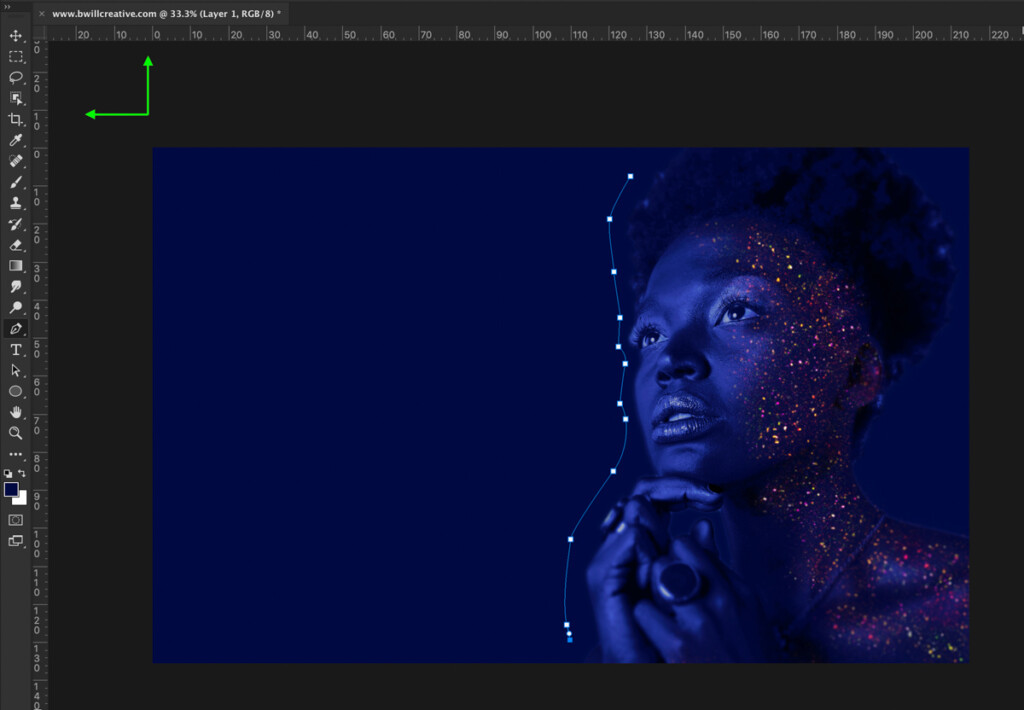Viewport: 1024px width, 710px height.
Task: Select the Lasso tool
Action: [16, 78]
